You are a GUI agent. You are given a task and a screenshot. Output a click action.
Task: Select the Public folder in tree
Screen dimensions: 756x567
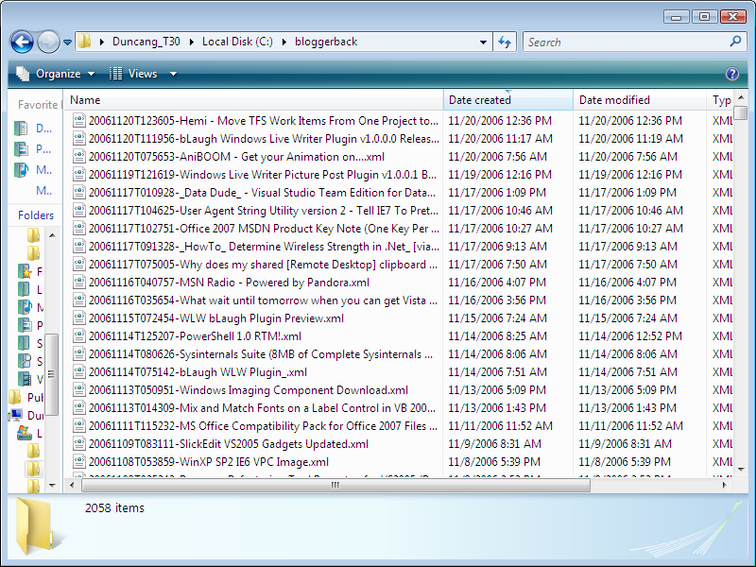point(27,397)
